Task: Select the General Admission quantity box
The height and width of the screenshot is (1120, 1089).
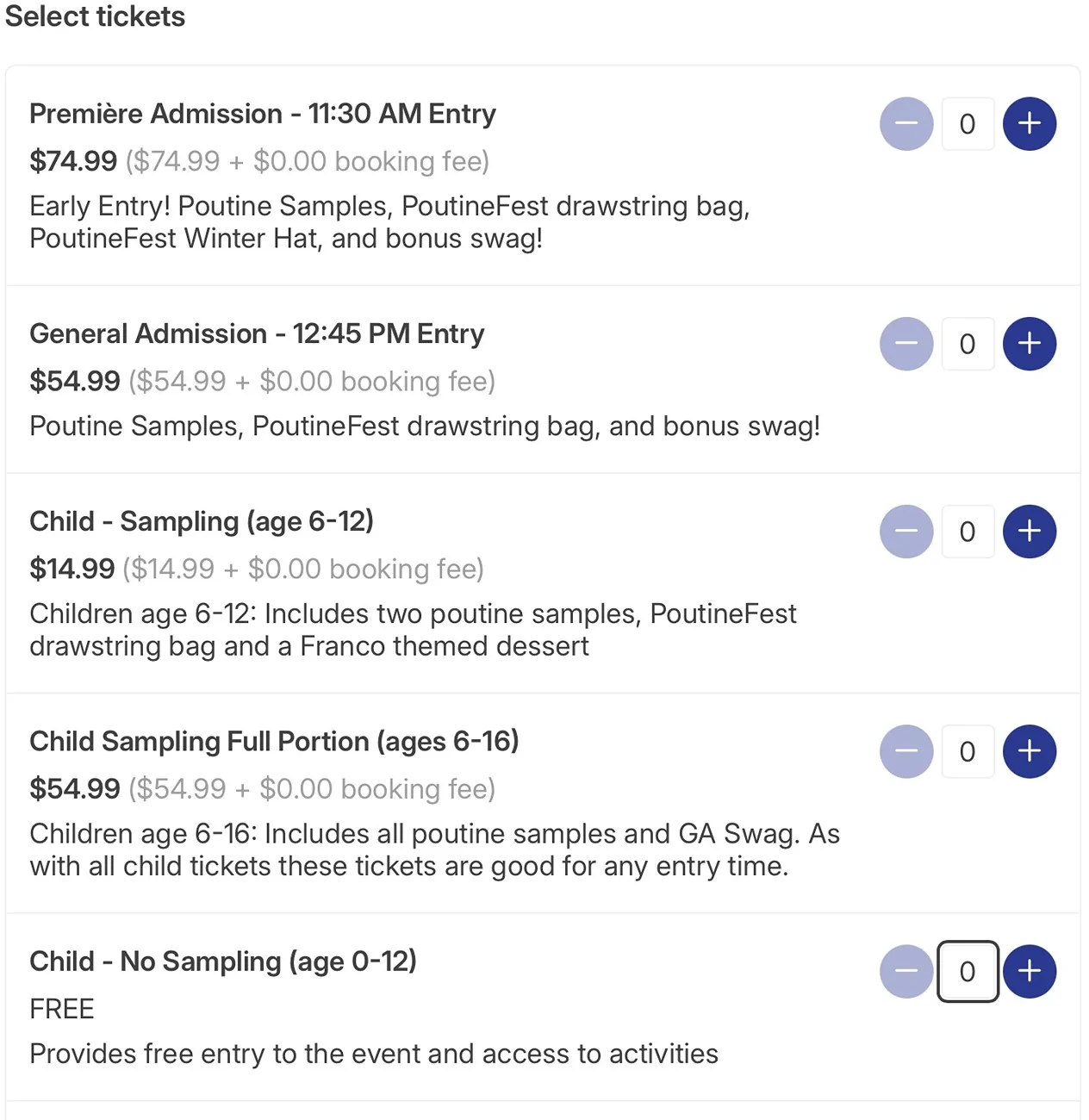Action: [968, 344]
